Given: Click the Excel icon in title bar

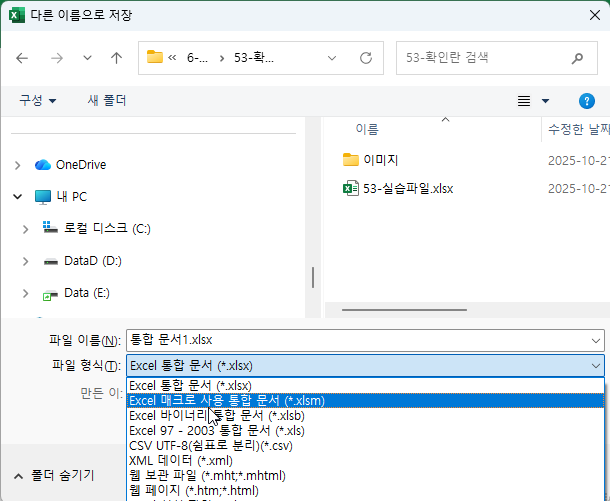Looking at the screenshot, I should click(16, 16).
